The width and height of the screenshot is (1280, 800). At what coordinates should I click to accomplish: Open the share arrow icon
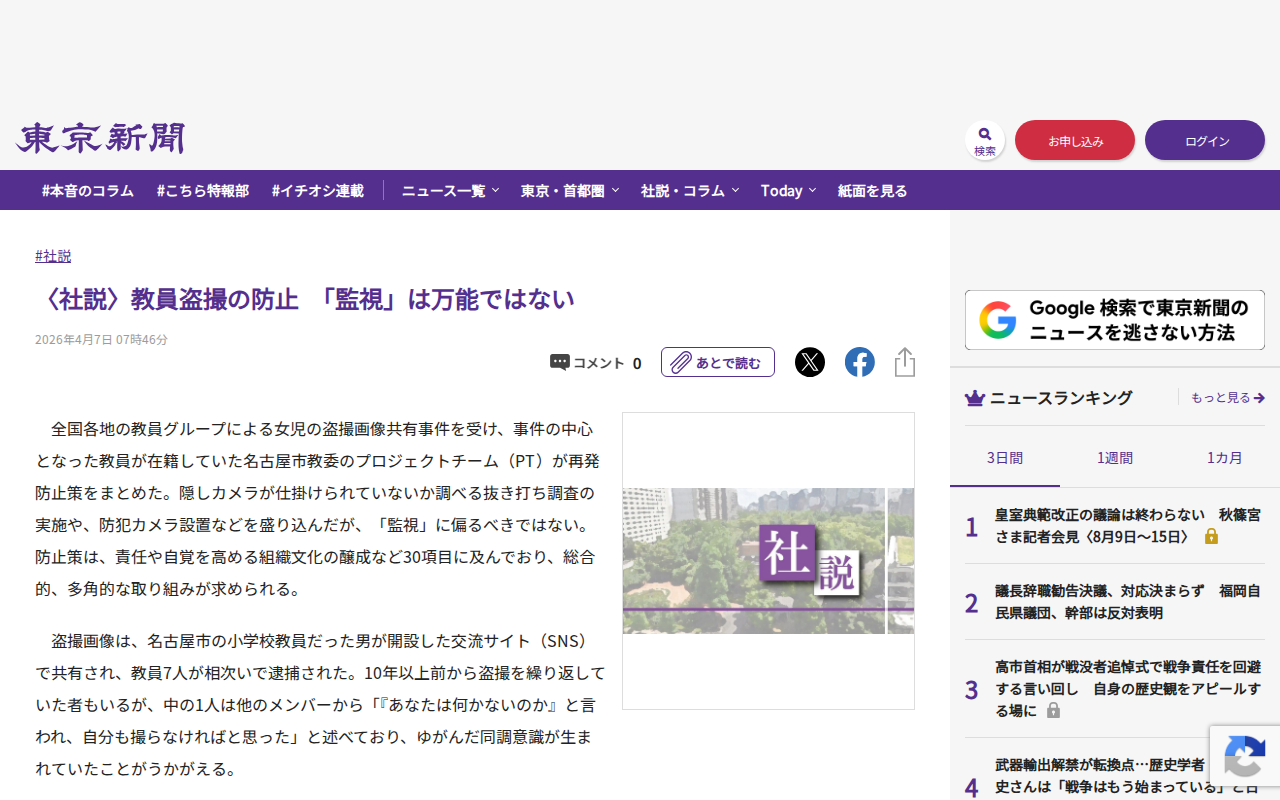click(905, 362)
